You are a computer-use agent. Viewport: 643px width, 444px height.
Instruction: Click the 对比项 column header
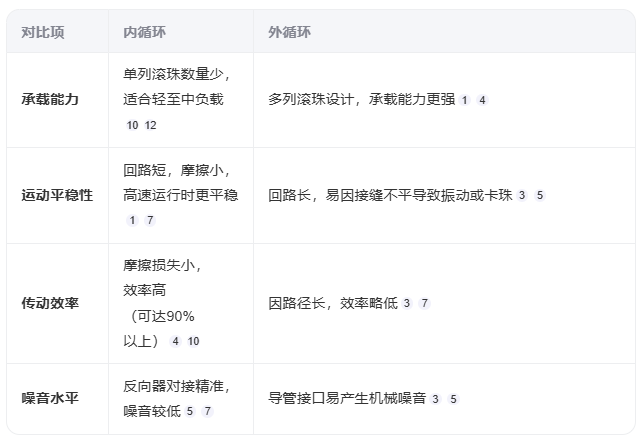coord(43,32)
